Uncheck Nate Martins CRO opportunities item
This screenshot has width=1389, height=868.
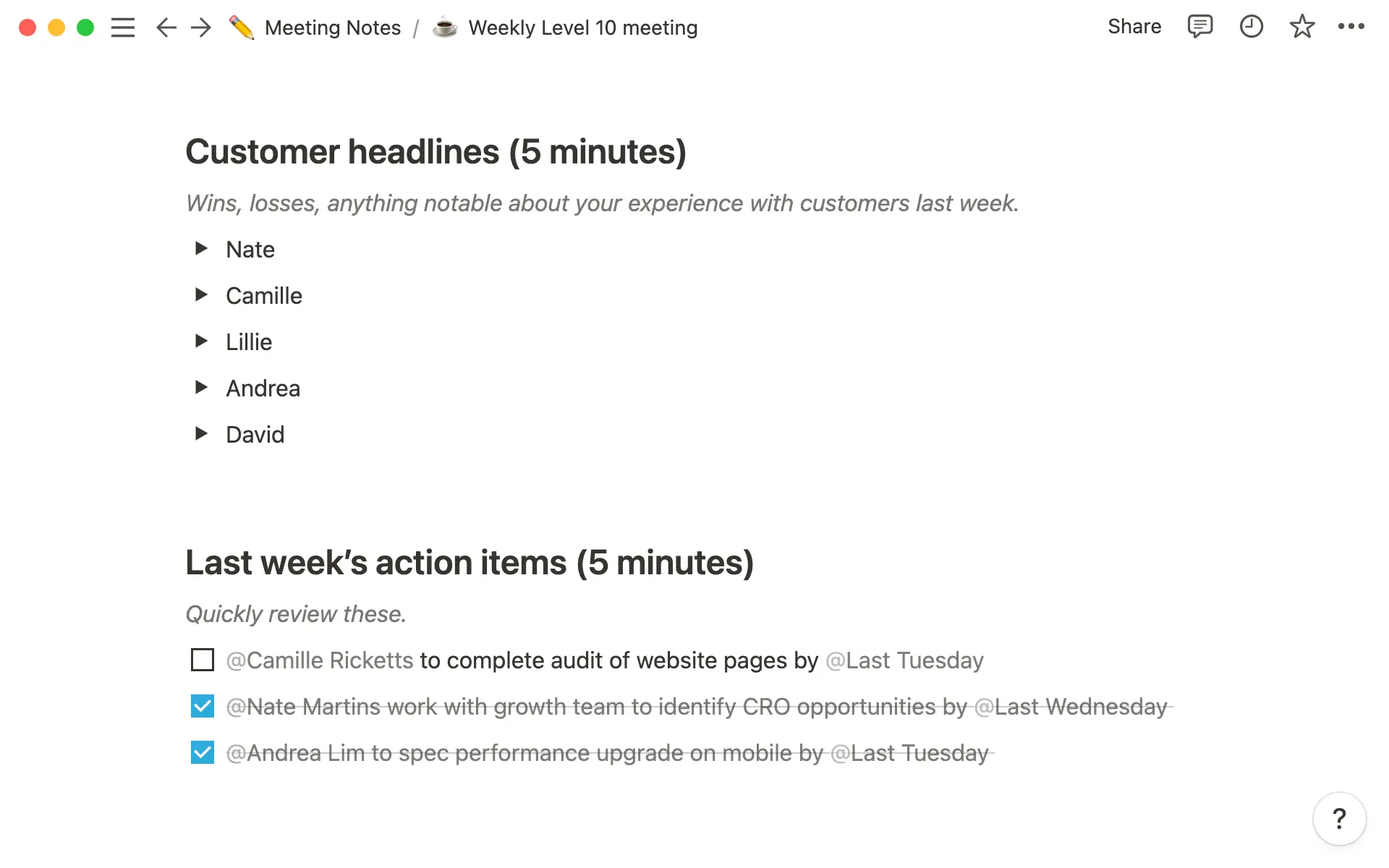coord(202,707)
